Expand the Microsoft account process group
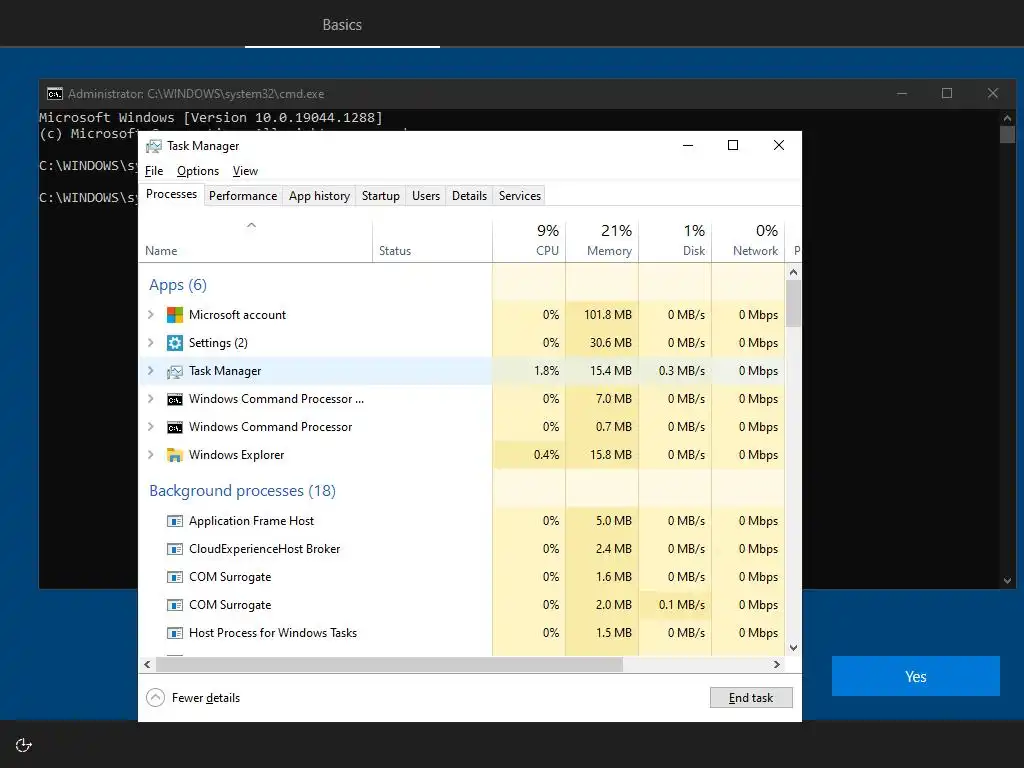Viewport: 1024px width, 768px height. pos(151,315)
